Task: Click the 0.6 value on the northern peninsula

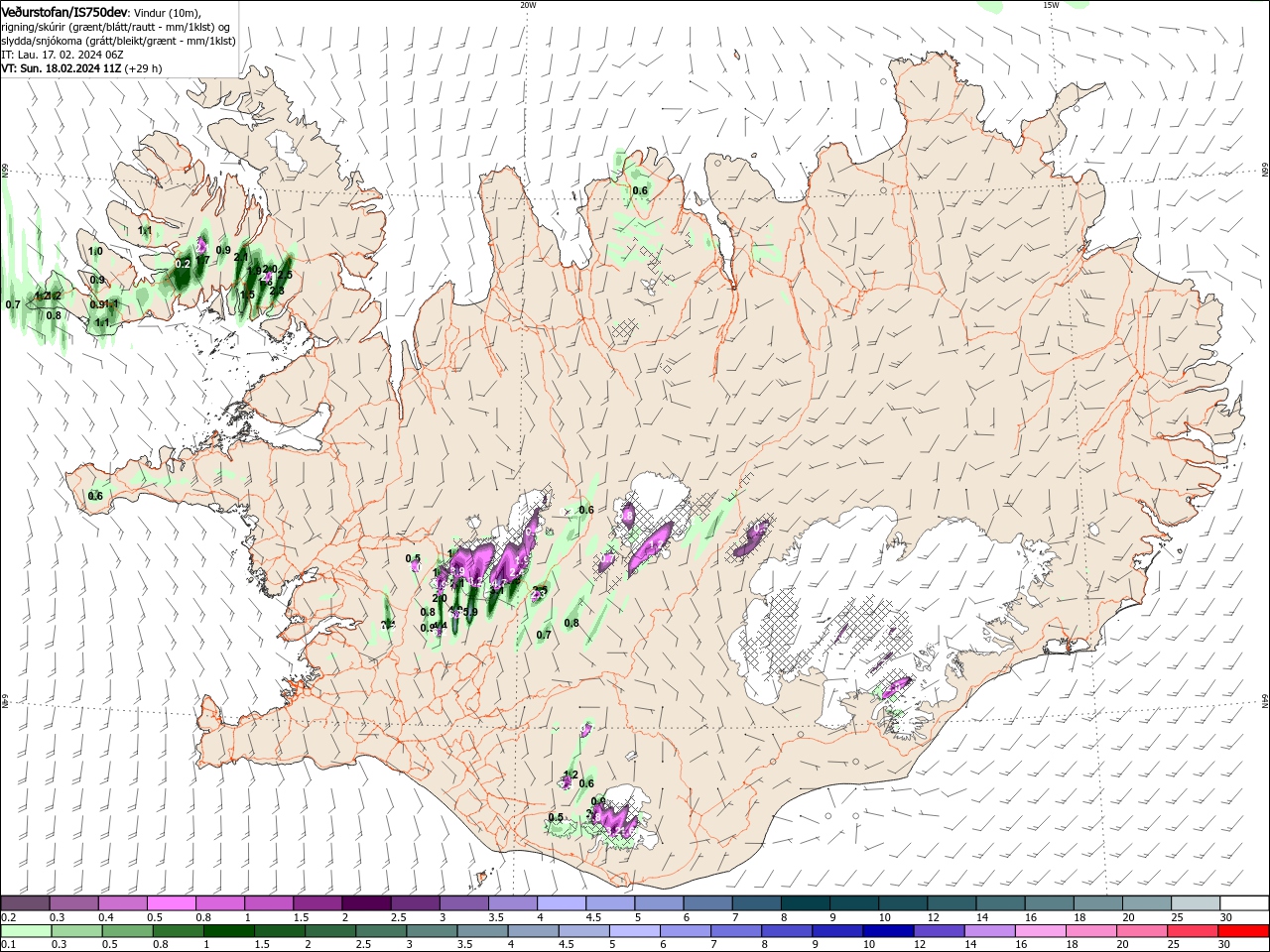Action: click(640, 190)
